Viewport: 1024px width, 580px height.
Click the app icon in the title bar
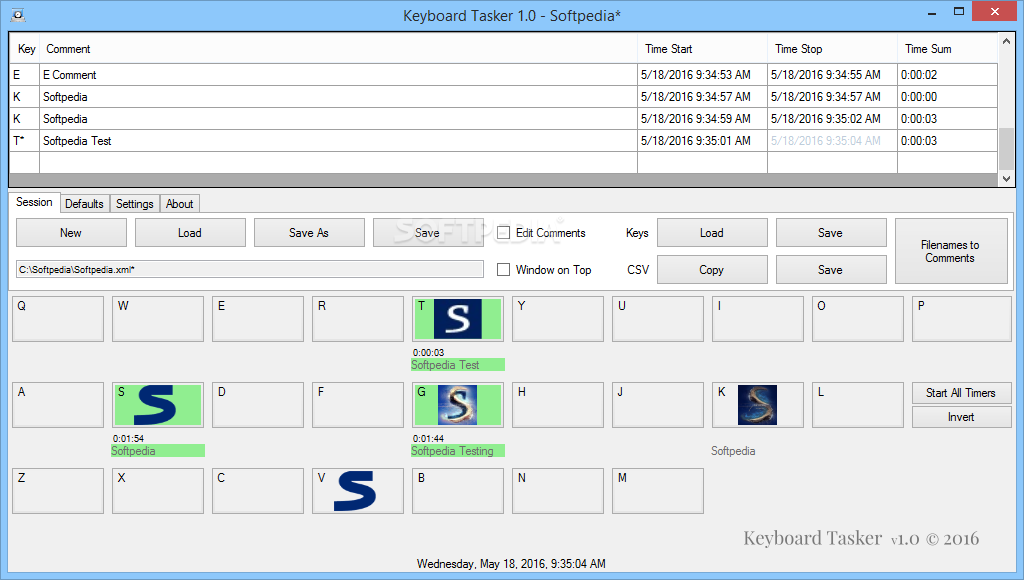click(18, 14)
